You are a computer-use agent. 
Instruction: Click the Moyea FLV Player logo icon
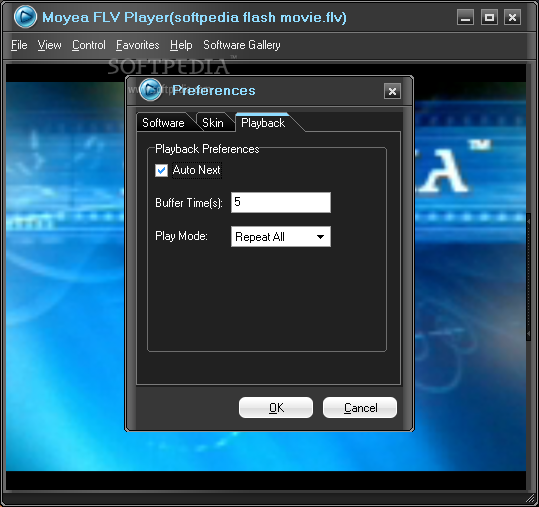click(x=25, y=16)
